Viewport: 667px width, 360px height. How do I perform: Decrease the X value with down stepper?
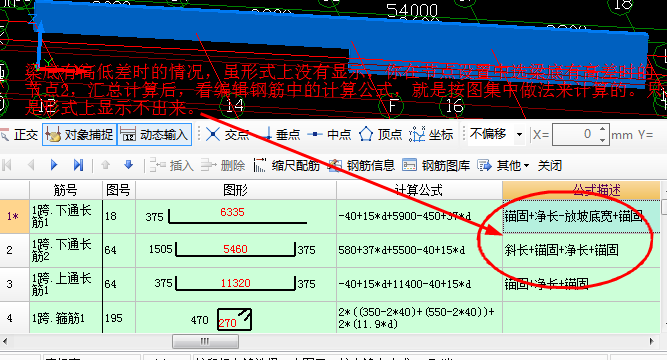point(602,140)
